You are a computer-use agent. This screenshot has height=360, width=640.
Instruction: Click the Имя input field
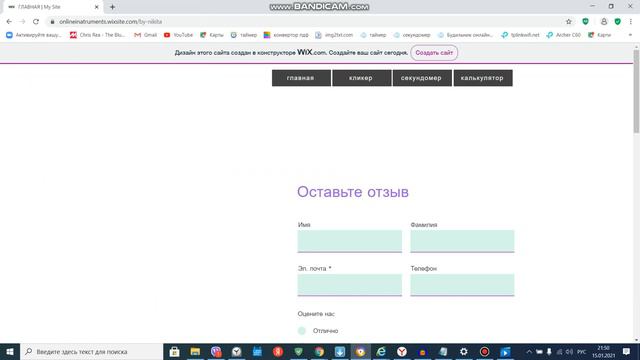point(350,241)
